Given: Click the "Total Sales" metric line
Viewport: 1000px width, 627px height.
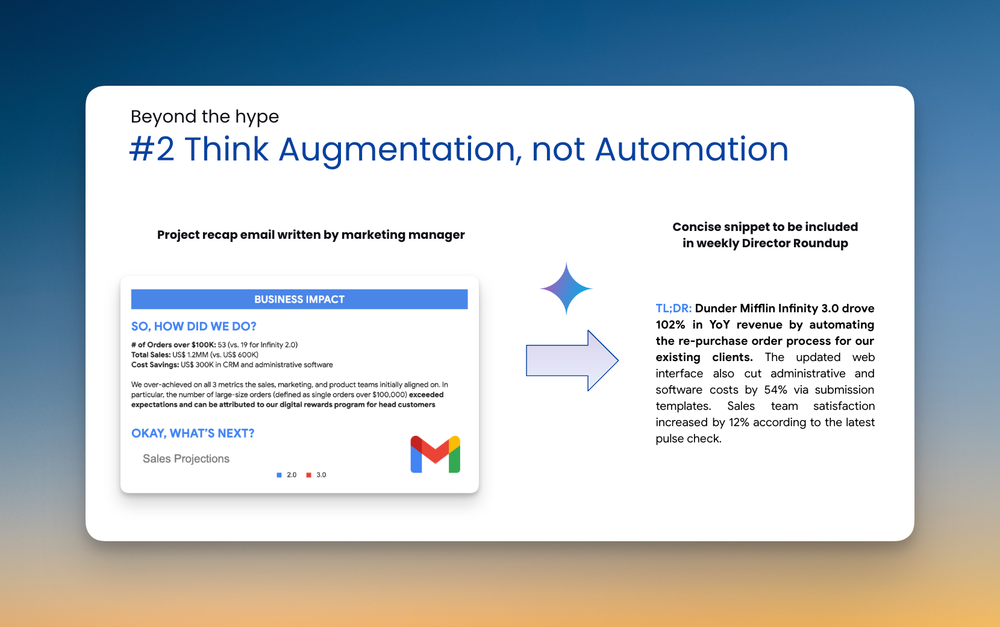Looking at the screenshot, I should pos(196,354).
